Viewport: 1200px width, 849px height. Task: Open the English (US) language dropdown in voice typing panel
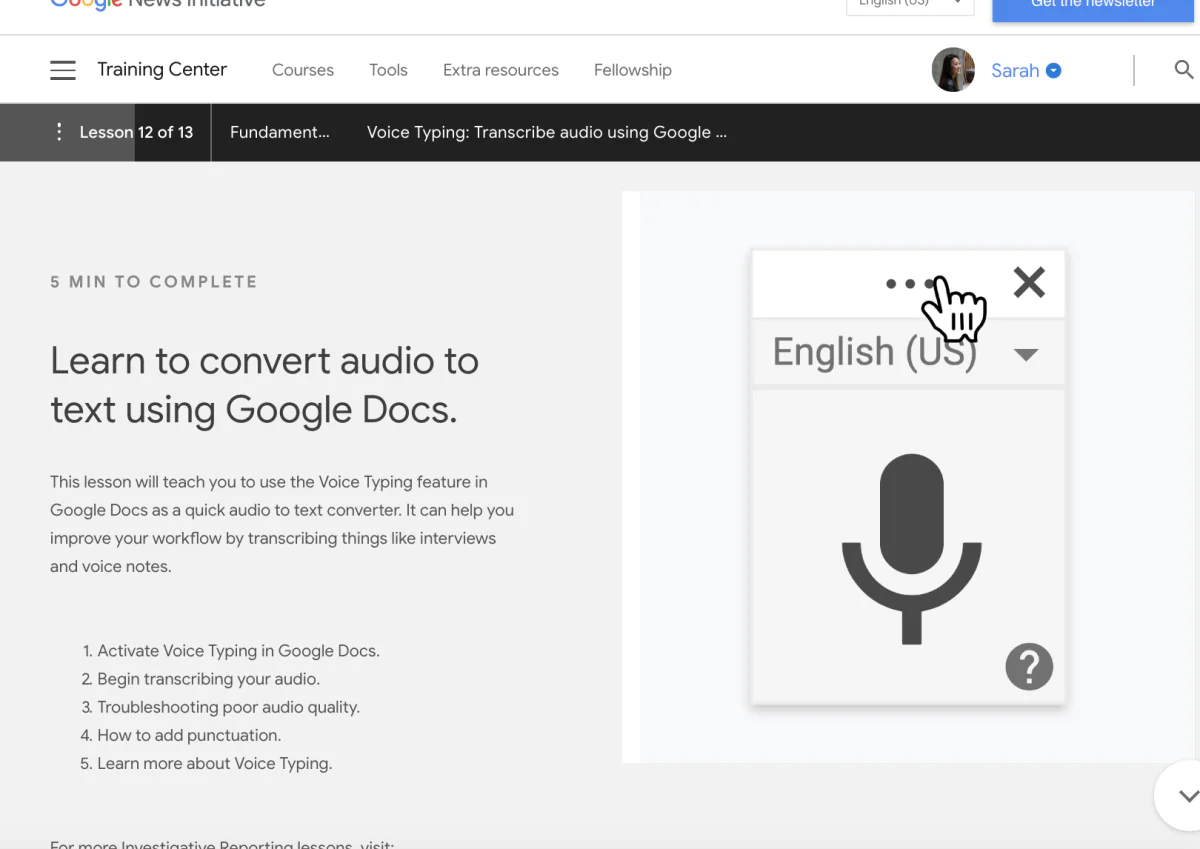click(1025, 353)
